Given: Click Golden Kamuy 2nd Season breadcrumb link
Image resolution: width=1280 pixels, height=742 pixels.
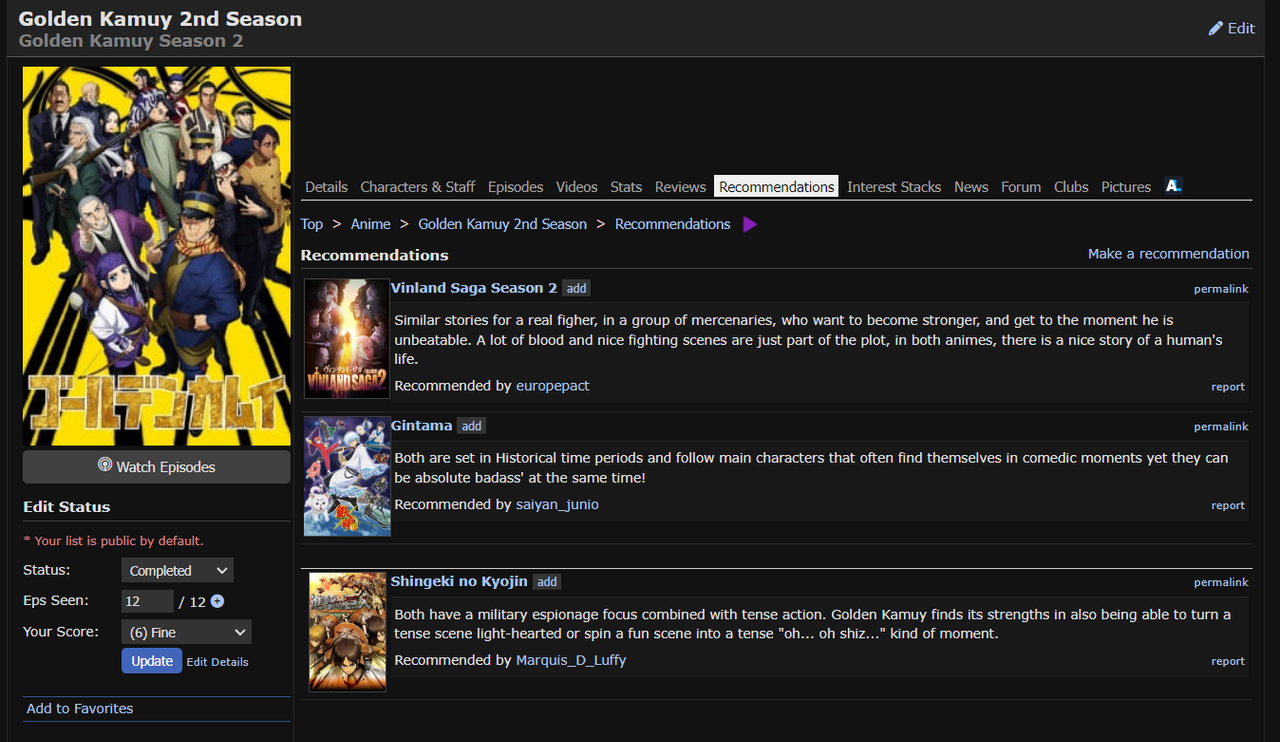Looking at the screenshot, I should pyautogui.click(x=503, y=224).
